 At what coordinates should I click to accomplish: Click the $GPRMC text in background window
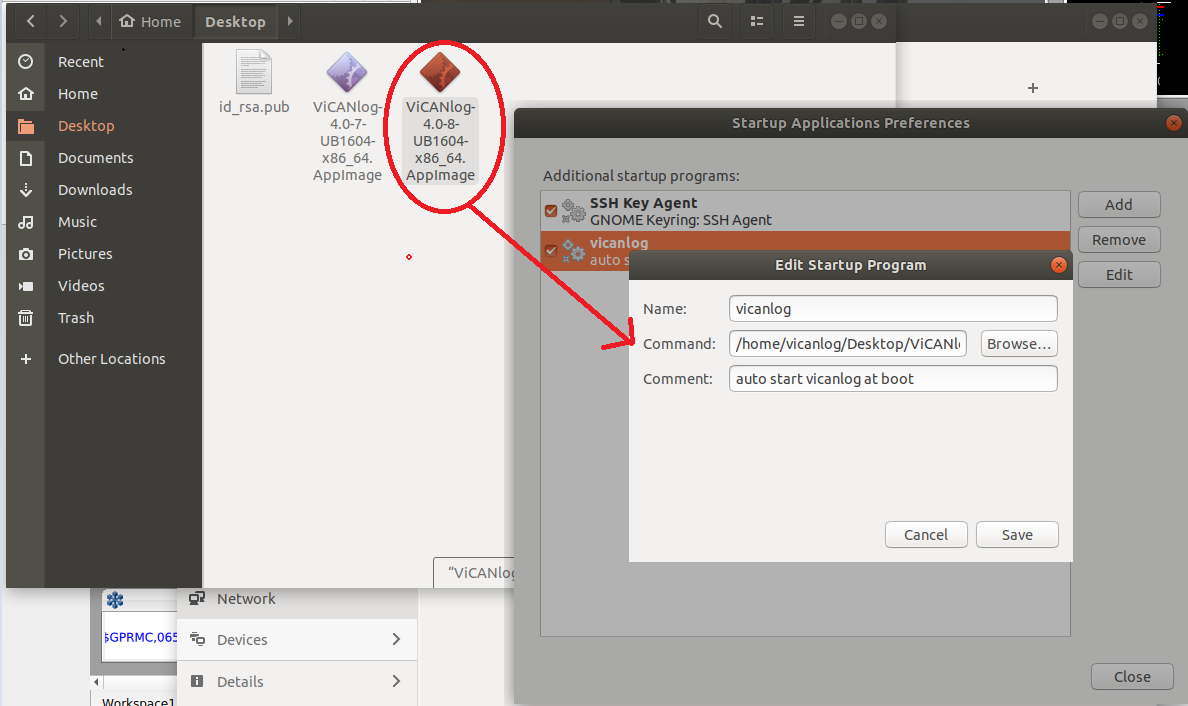tap(141, 637)
